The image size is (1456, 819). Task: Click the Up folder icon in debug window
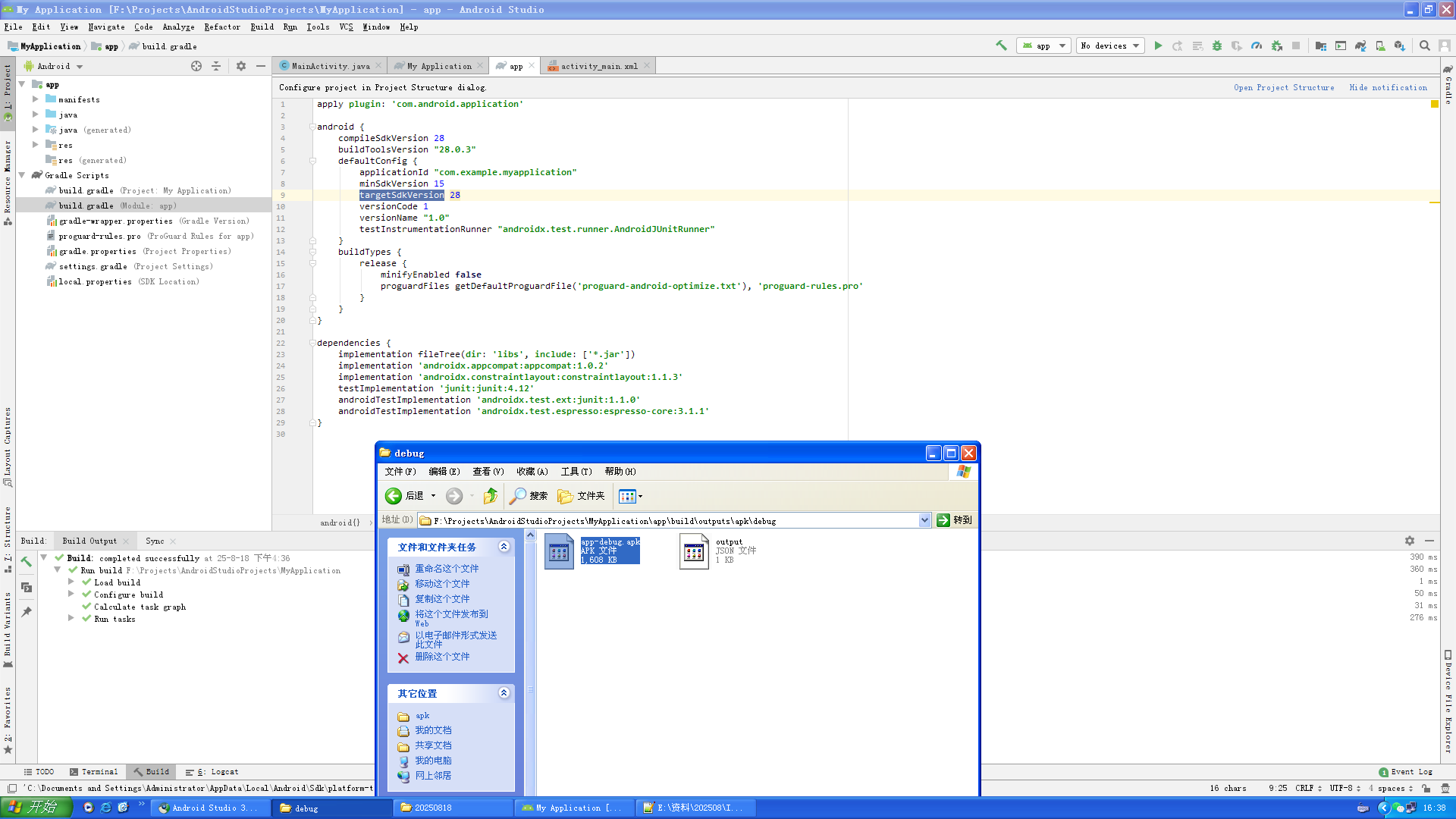coord(491,496)
